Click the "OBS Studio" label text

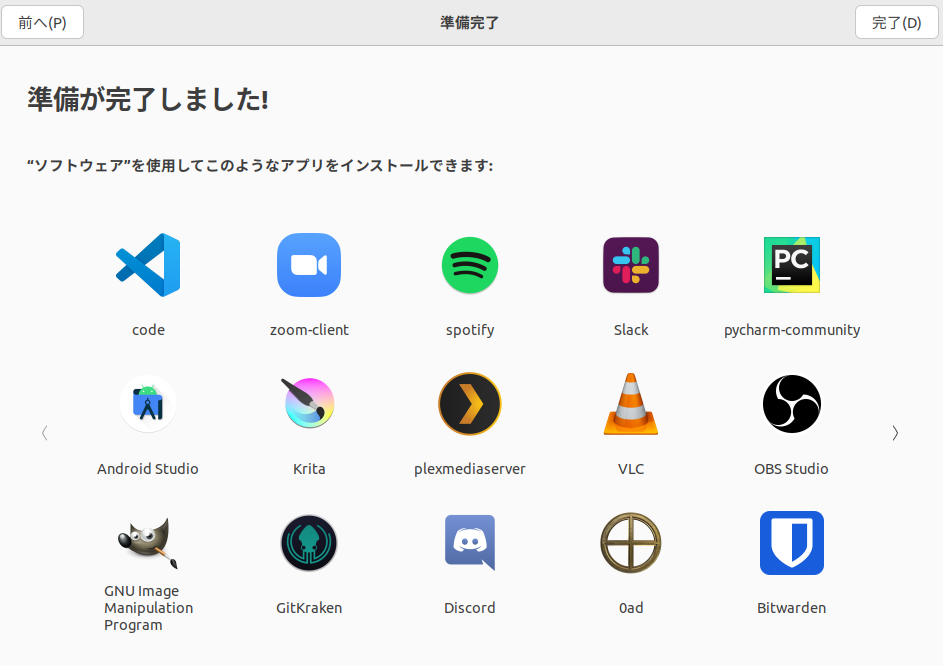tap(791, 469)
